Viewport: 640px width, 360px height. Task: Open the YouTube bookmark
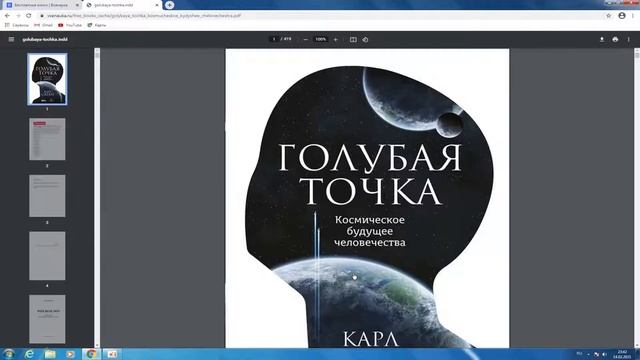pos(70,25)
